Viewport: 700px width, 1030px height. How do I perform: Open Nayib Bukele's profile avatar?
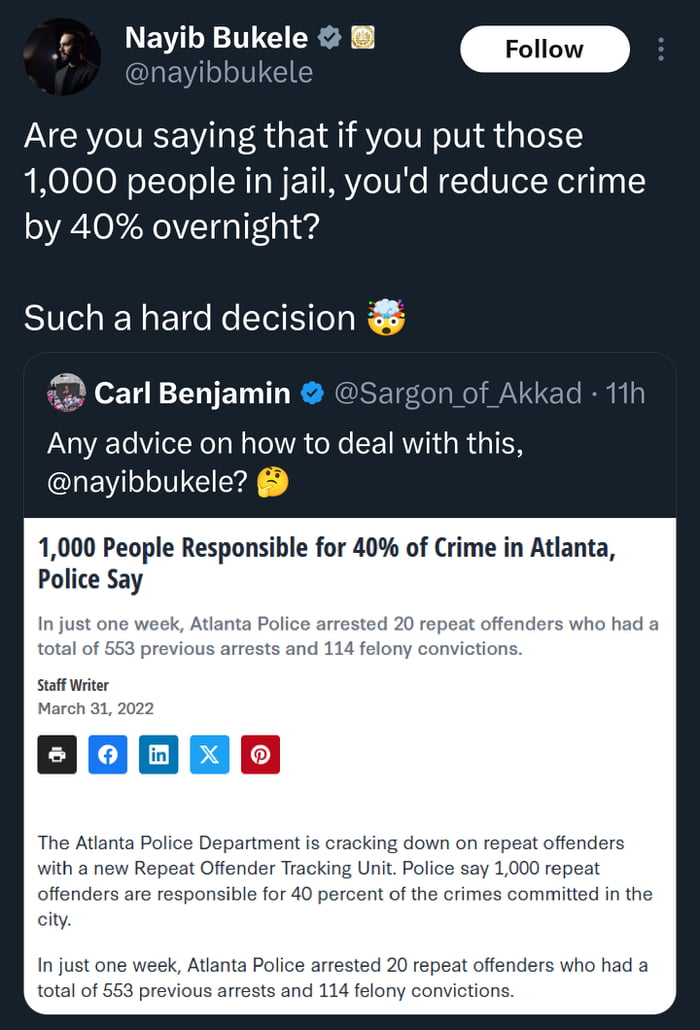click(62, 57)
